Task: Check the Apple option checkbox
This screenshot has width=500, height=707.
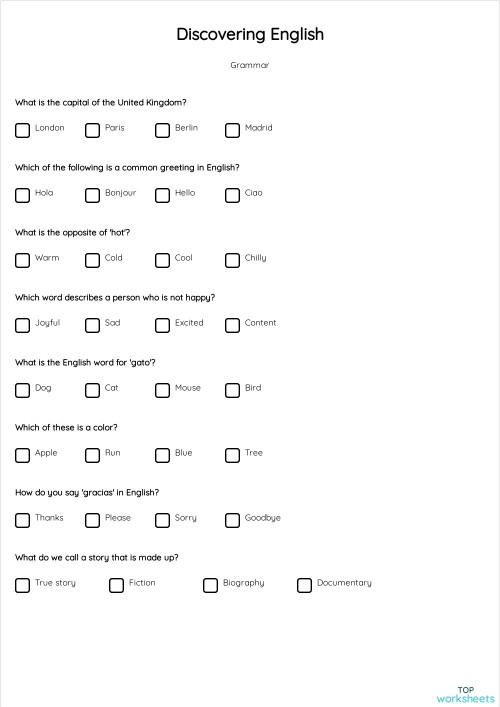Action: click(x=22, y=455)
